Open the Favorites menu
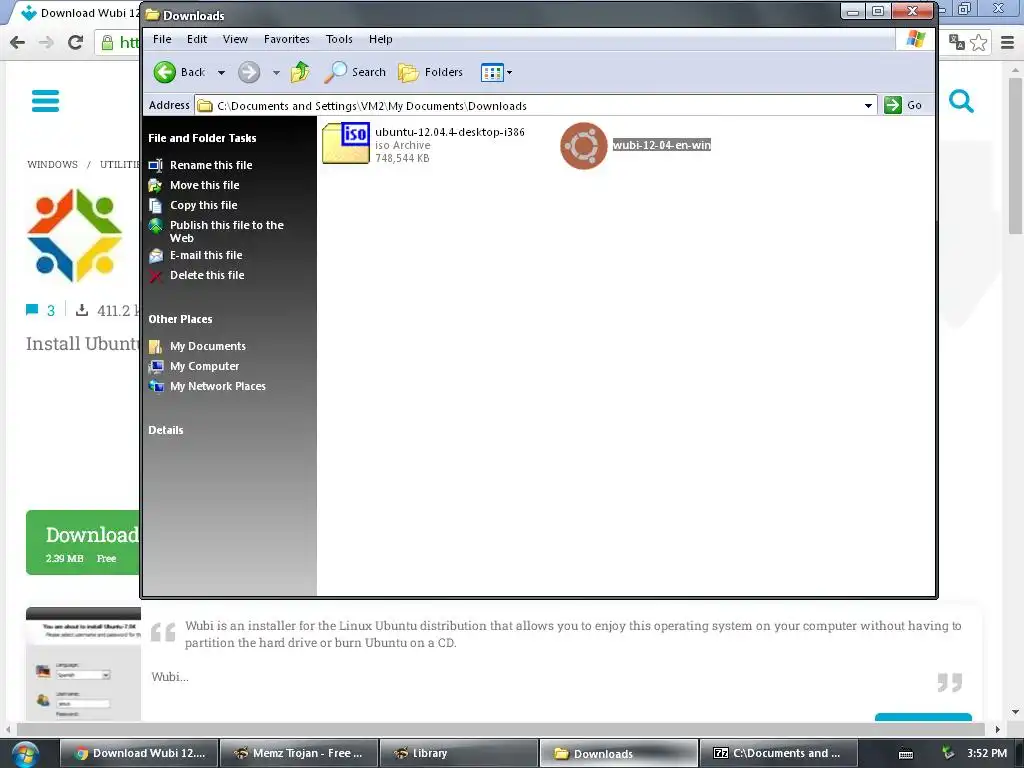The image size is (1024, 768). [287, 39]
